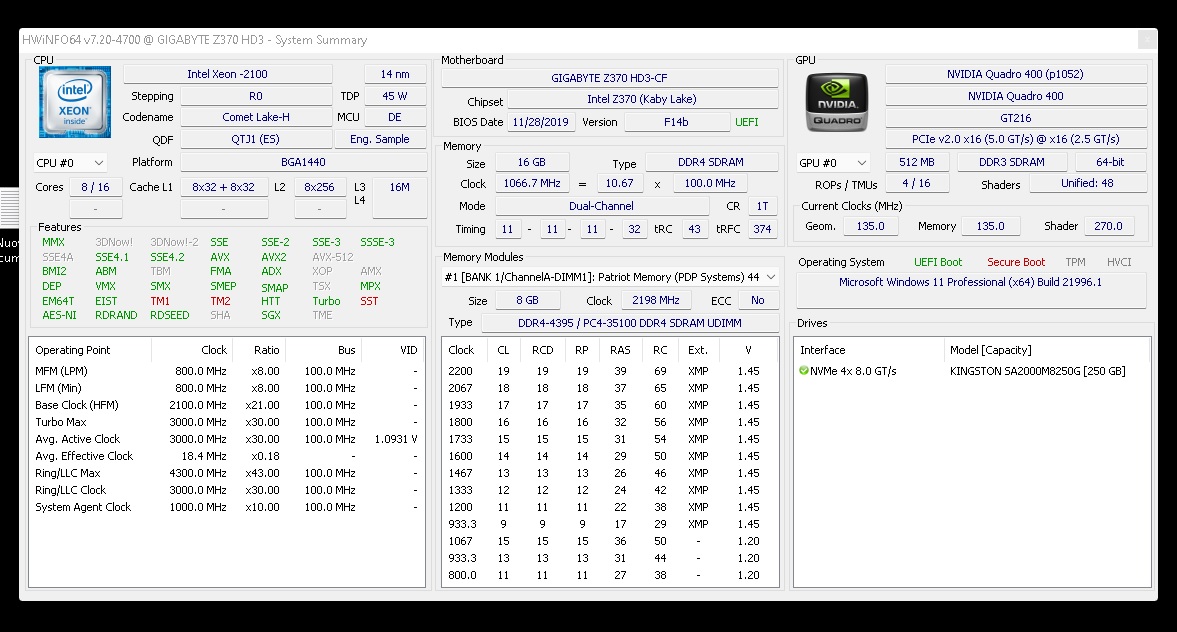Click the 'PCIe v2.0 x16' bus field
The height and width of the screenshot is (632, 1177).
tap(1015, 139)
